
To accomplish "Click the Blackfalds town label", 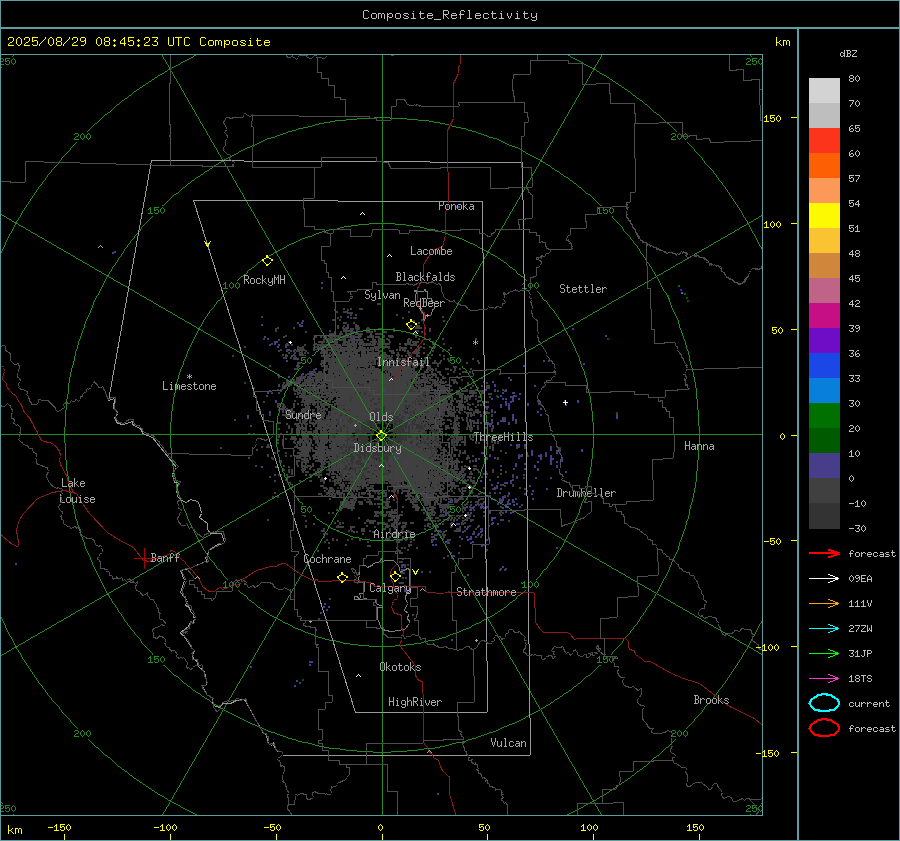I will pos(425,277).
